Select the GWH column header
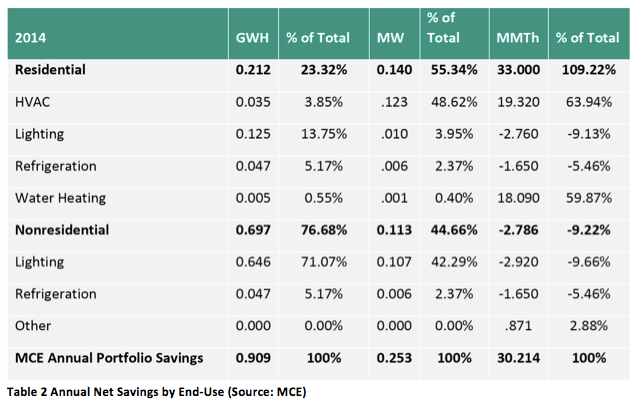The image size is (644, 404). (253, 37)
